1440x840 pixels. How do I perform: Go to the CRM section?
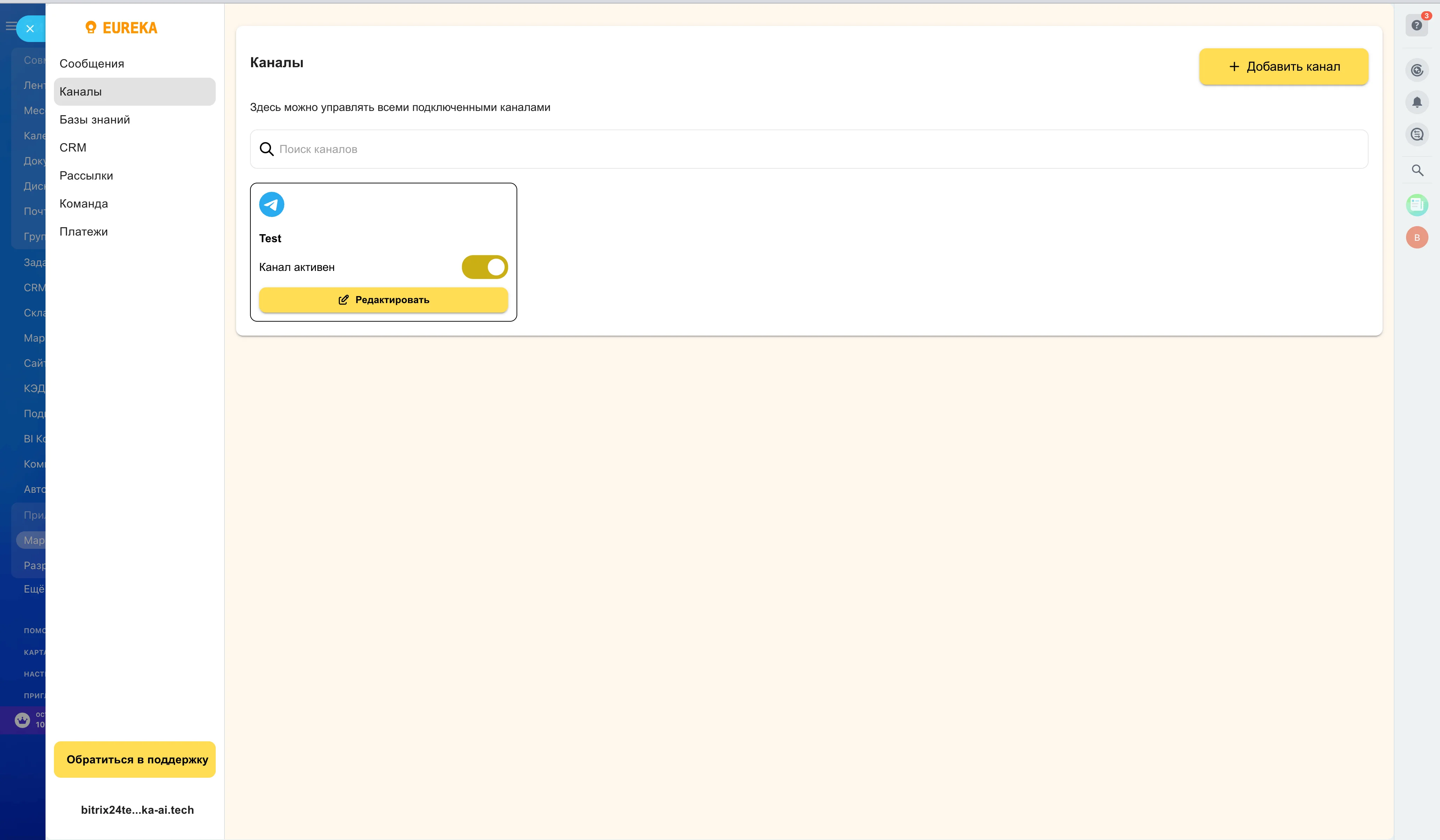(73, 147)
